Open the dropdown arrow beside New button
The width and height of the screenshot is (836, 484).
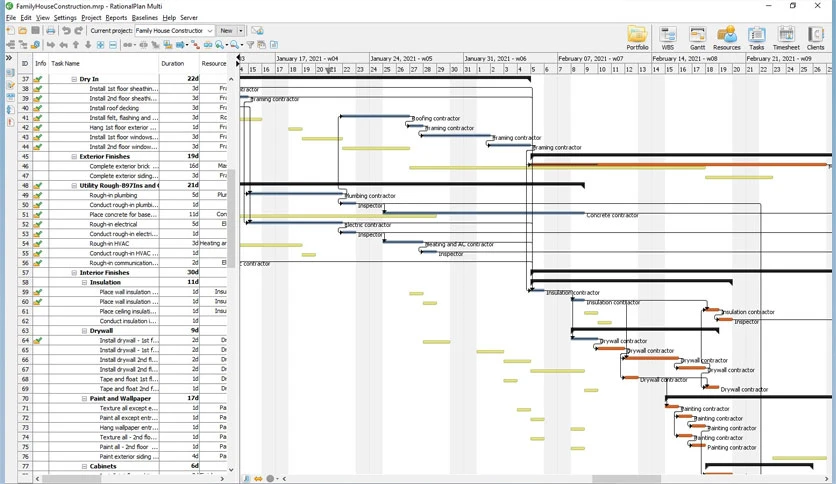(x=240, y=31)
